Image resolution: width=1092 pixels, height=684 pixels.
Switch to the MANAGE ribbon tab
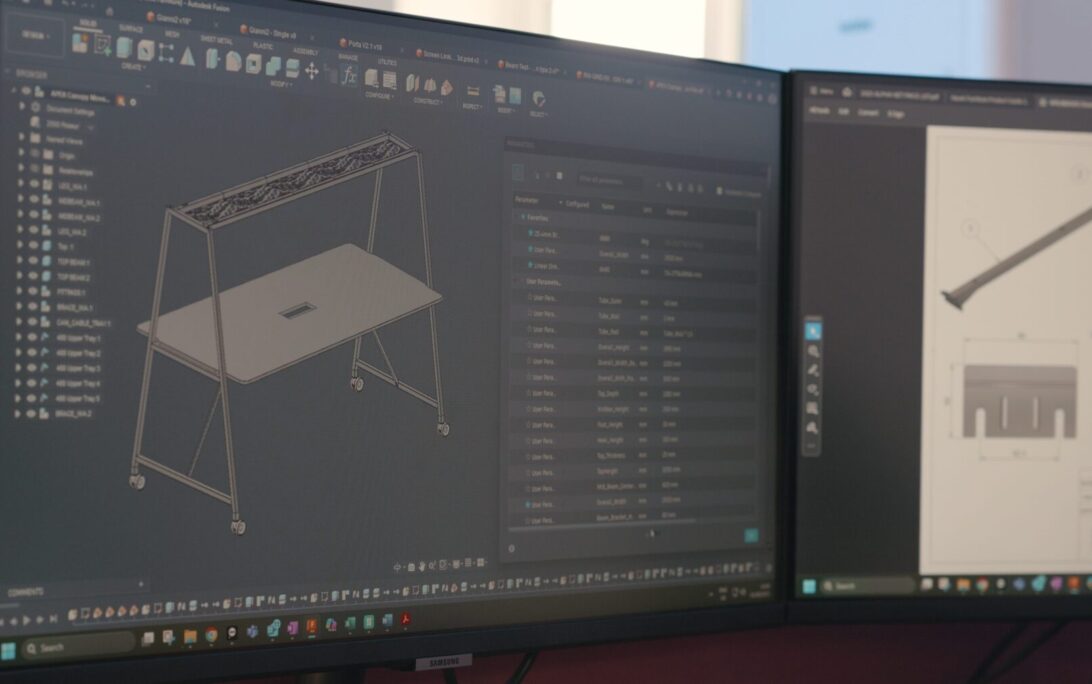click(348, 57)
